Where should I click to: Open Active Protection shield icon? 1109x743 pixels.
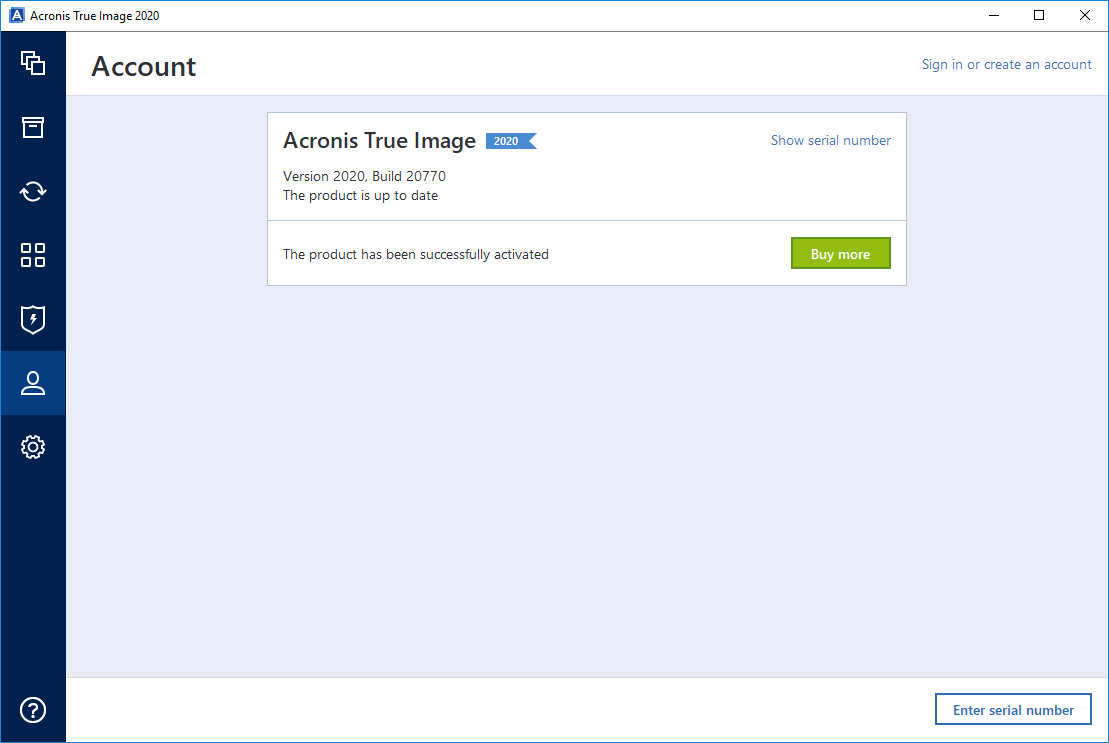(x=33, y=319)
